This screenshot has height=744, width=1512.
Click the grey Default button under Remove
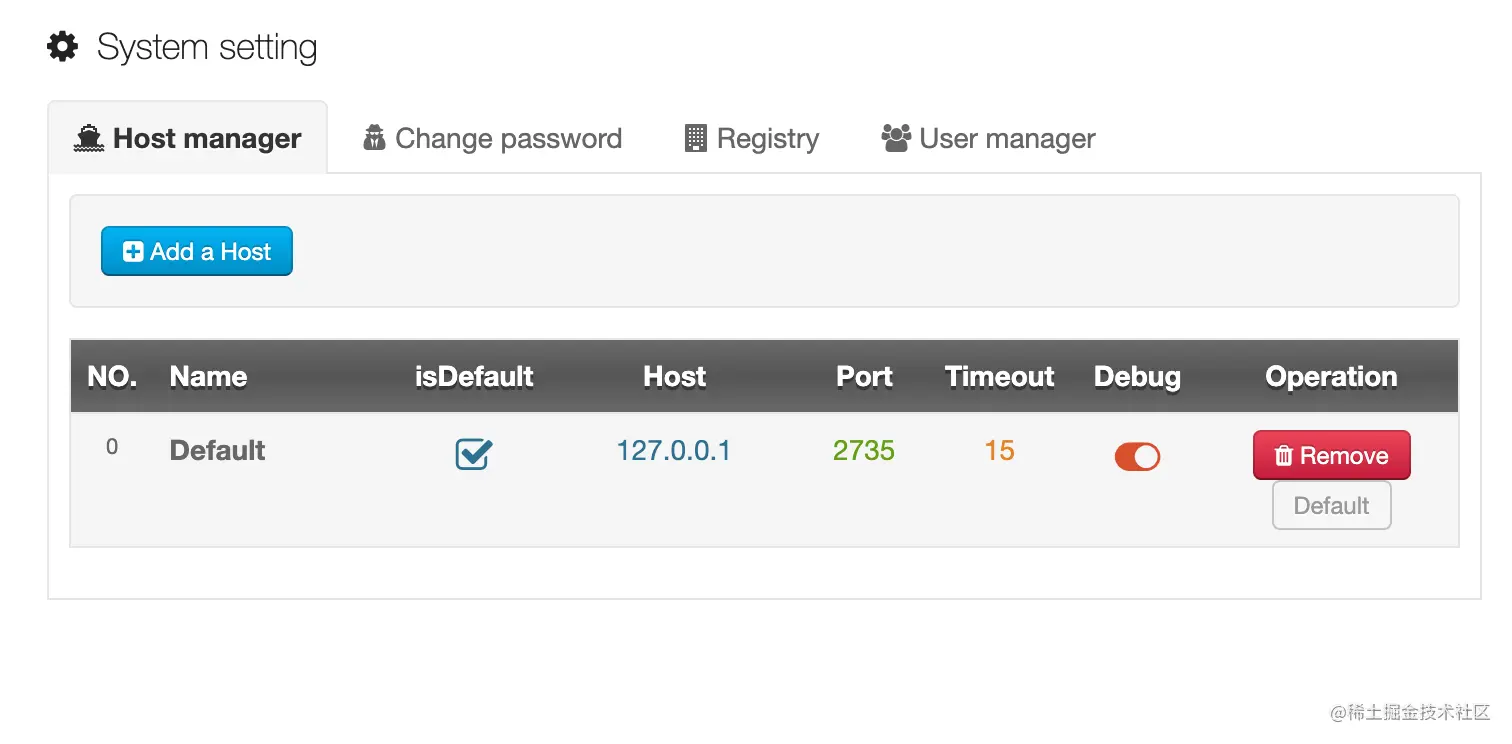(x=1331, y=506)
